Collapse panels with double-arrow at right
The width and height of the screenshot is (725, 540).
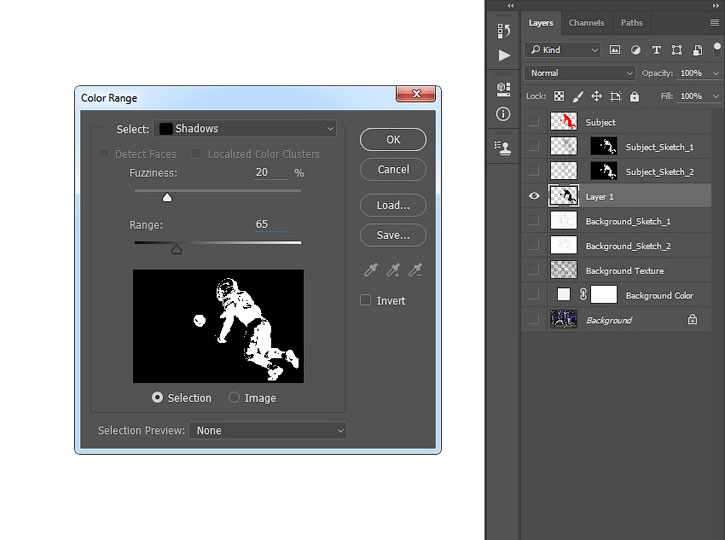click(x=716, y=5)
